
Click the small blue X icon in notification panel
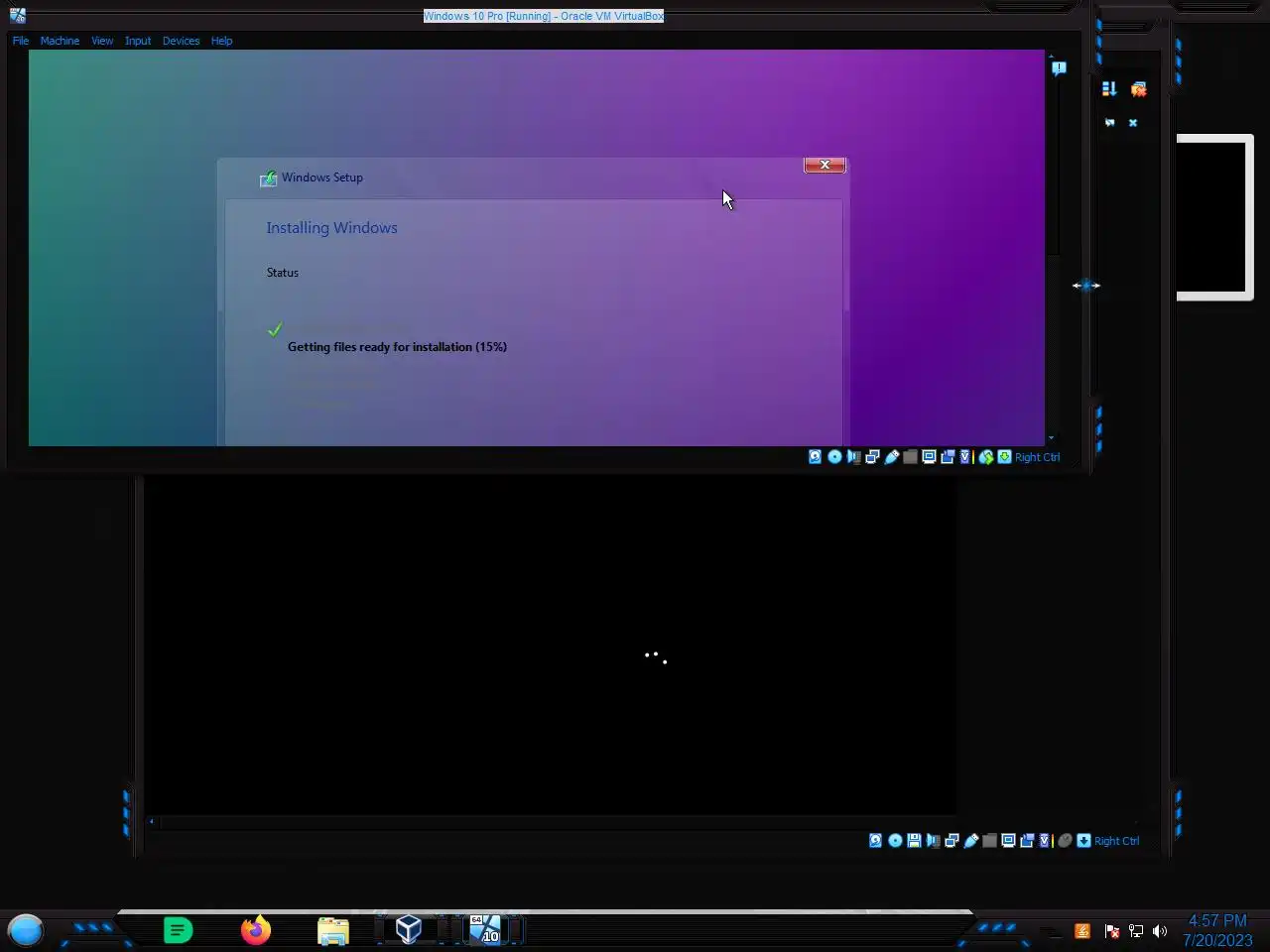click(x=1133, y=123)
